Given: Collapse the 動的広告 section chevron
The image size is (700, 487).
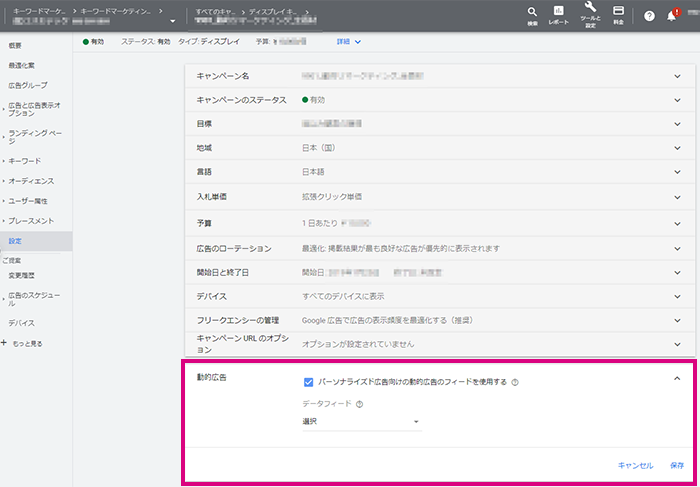Looking at the screenshot, I should 677,379.
